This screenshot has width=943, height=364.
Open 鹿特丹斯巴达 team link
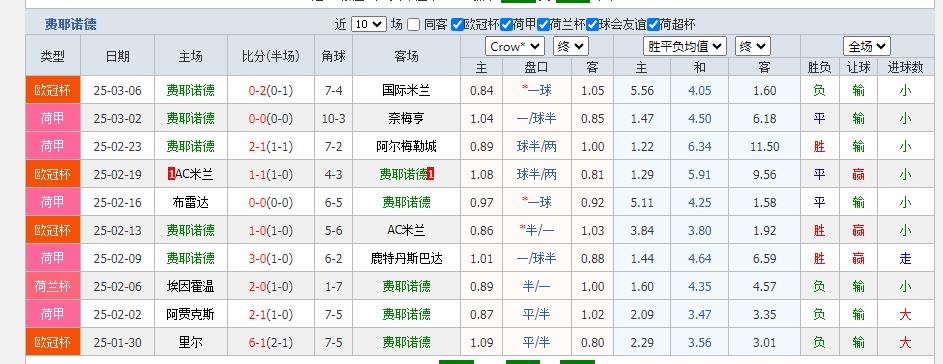tap(407, 258)
